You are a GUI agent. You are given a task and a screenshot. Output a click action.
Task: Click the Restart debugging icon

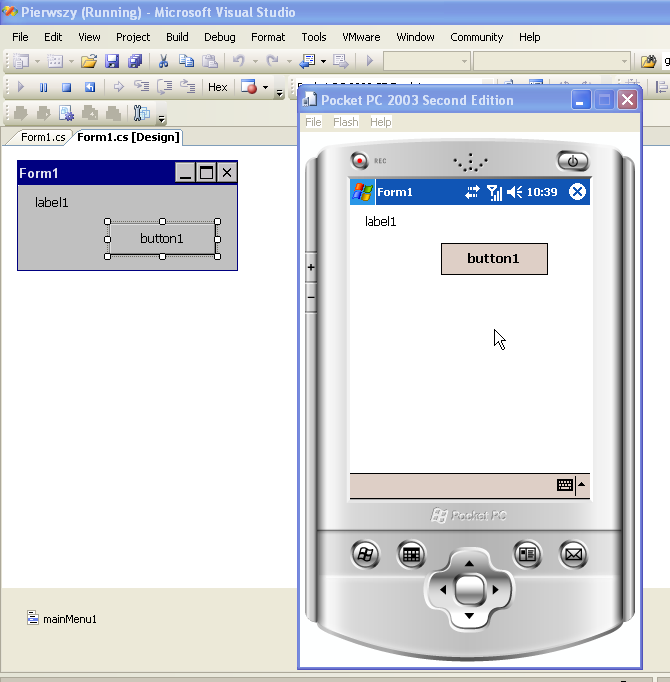pyautogui.click(x=90, y=87)
